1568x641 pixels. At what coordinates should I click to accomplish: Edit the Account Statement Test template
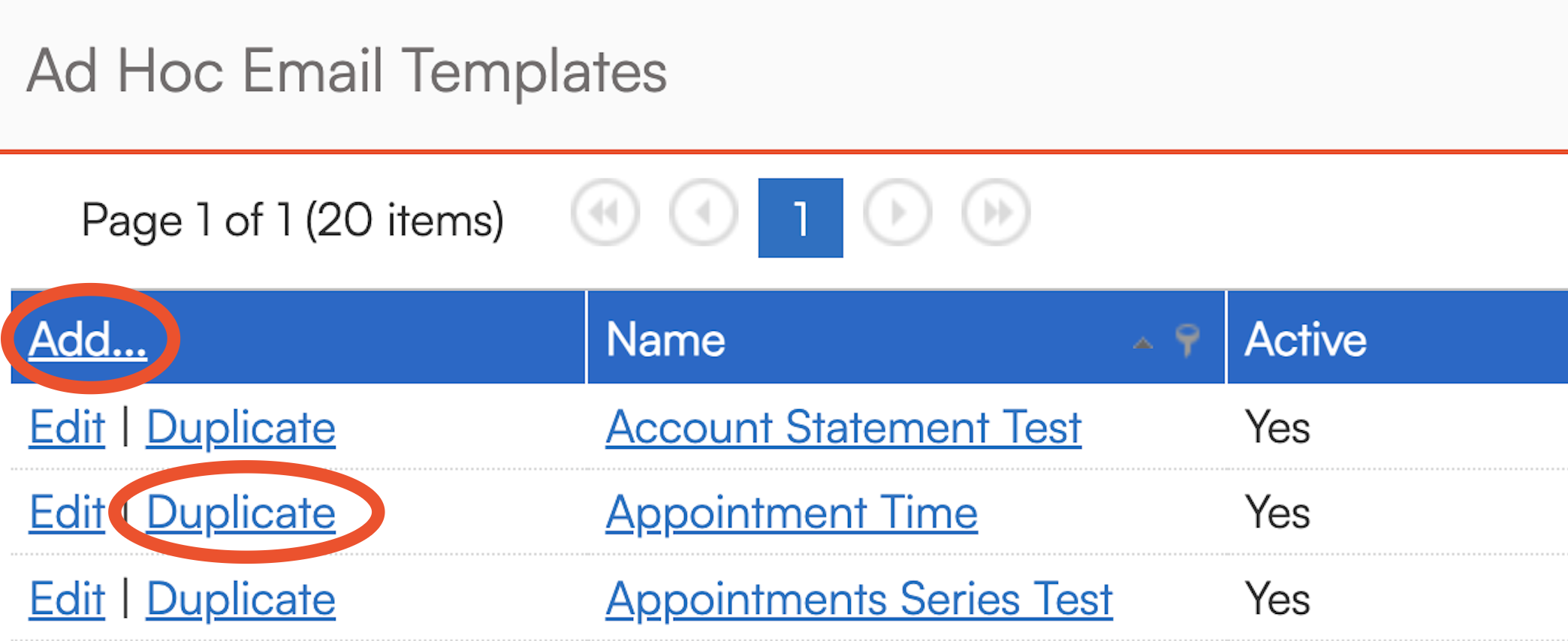coord(67,428)
